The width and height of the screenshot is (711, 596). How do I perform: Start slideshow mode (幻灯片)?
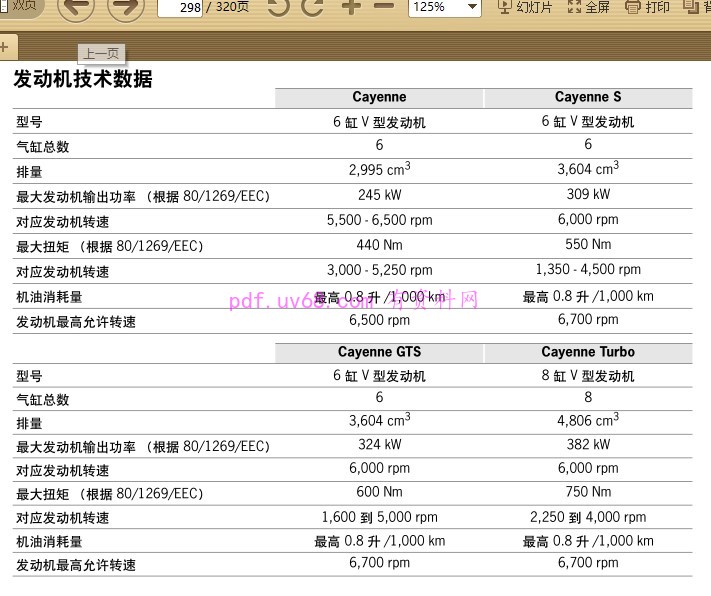[x=526, y=7]
